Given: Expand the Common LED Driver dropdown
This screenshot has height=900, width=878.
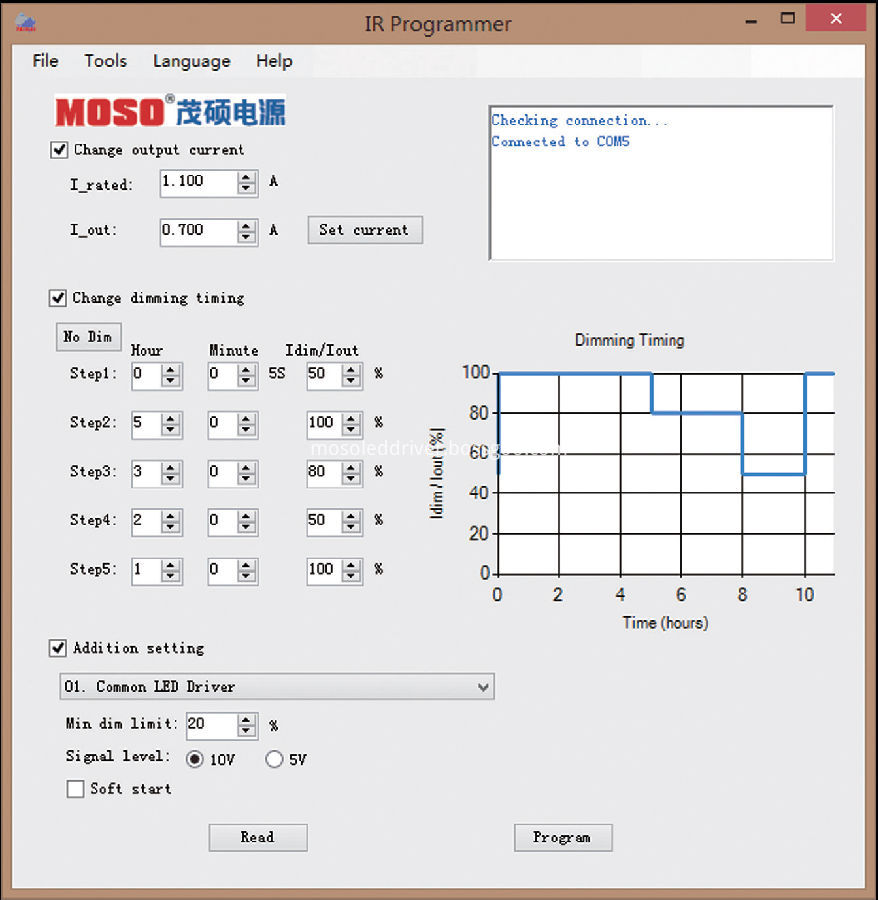Looking at the screenshot, I should (484, 687).
